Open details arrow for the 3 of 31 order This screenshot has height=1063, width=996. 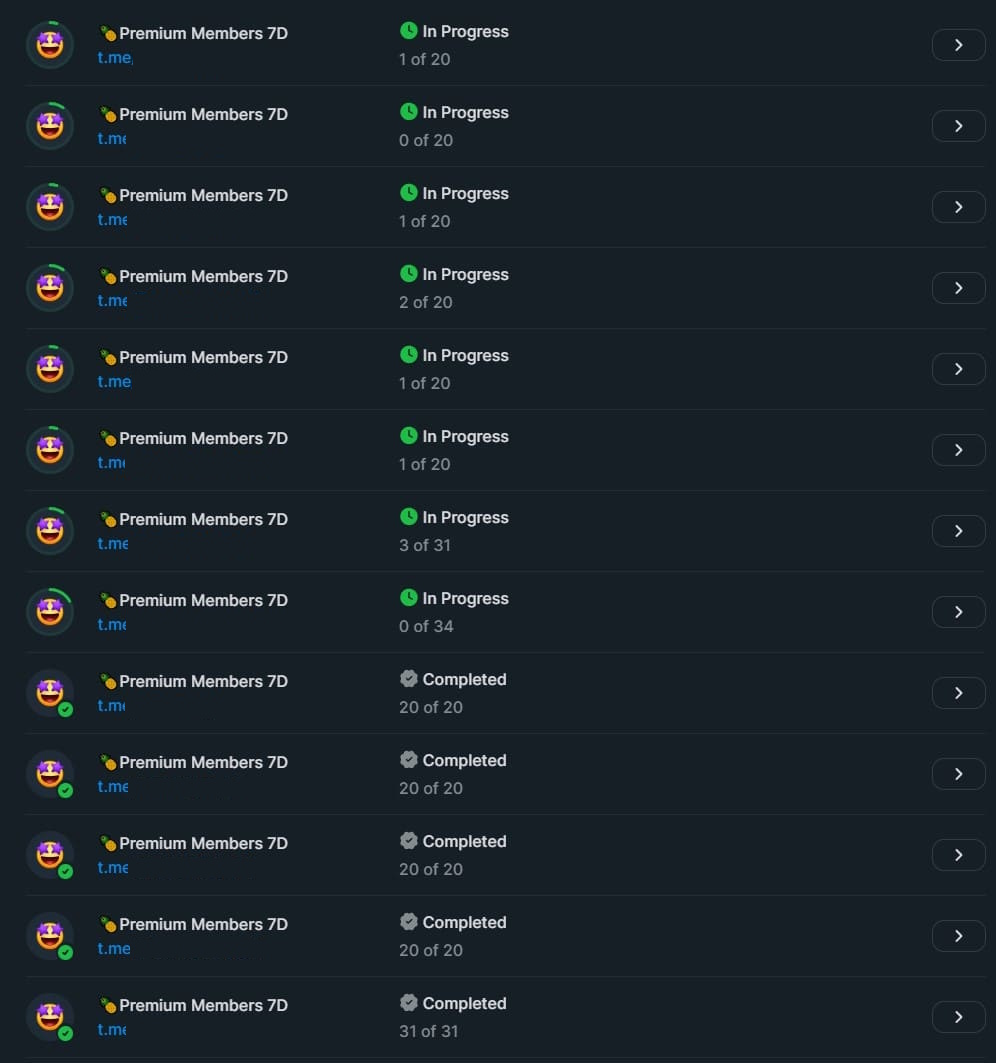pos(958,531)
